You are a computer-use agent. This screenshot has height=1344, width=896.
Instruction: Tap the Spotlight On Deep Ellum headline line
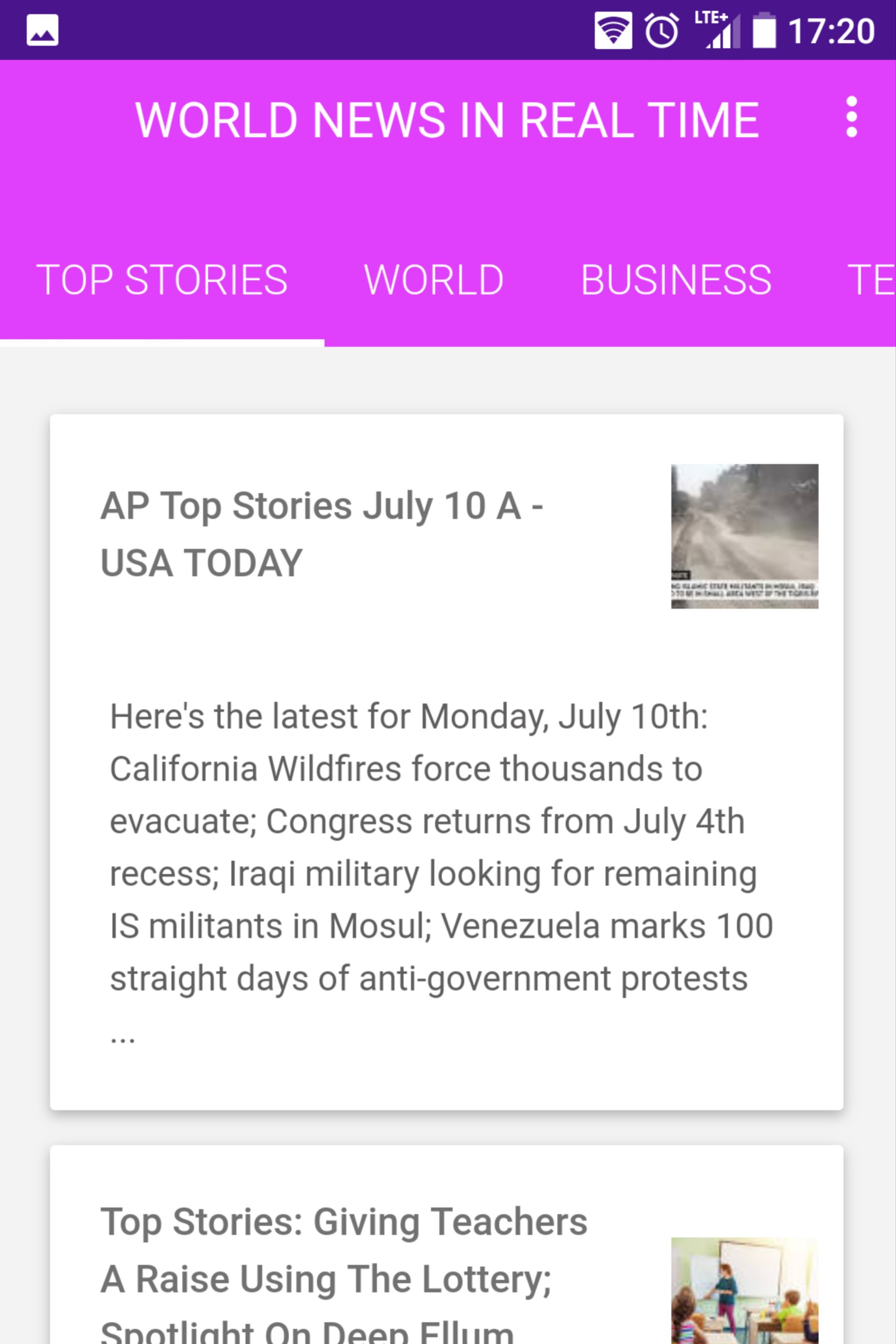coord(307,1331)
